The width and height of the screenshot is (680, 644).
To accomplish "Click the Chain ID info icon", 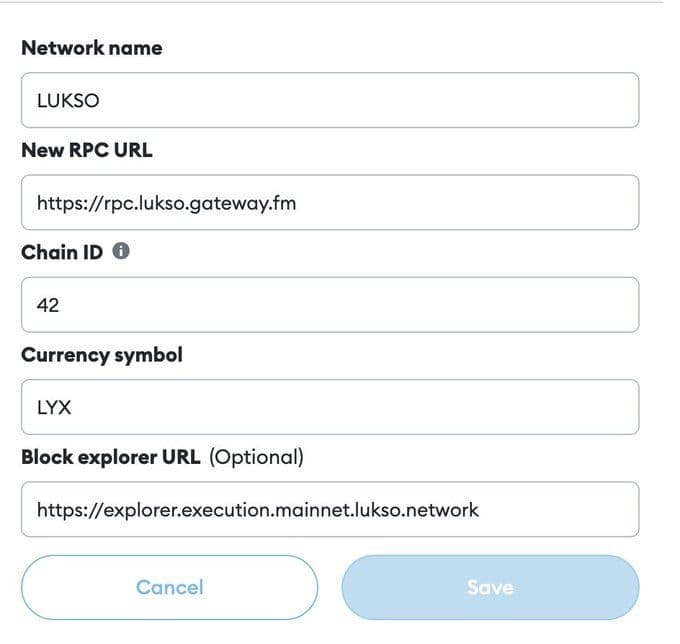I will pyautogui.click(x=121, y=252).
